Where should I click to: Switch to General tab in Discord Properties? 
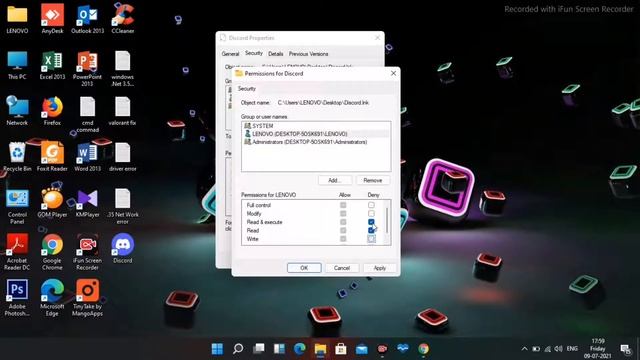pos(230,54)
